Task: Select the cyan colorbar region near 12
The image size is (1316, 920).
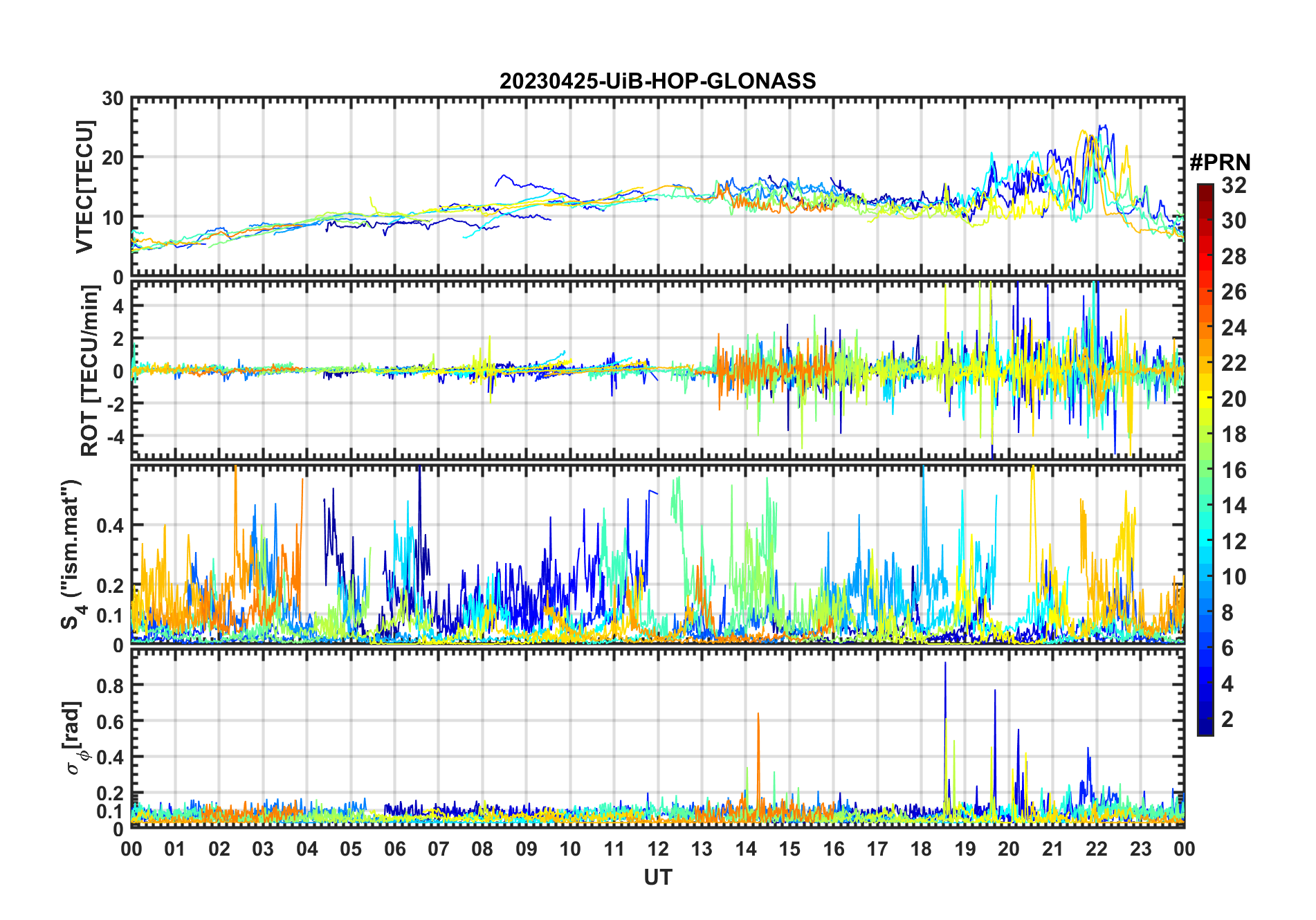Action: 1205,541
